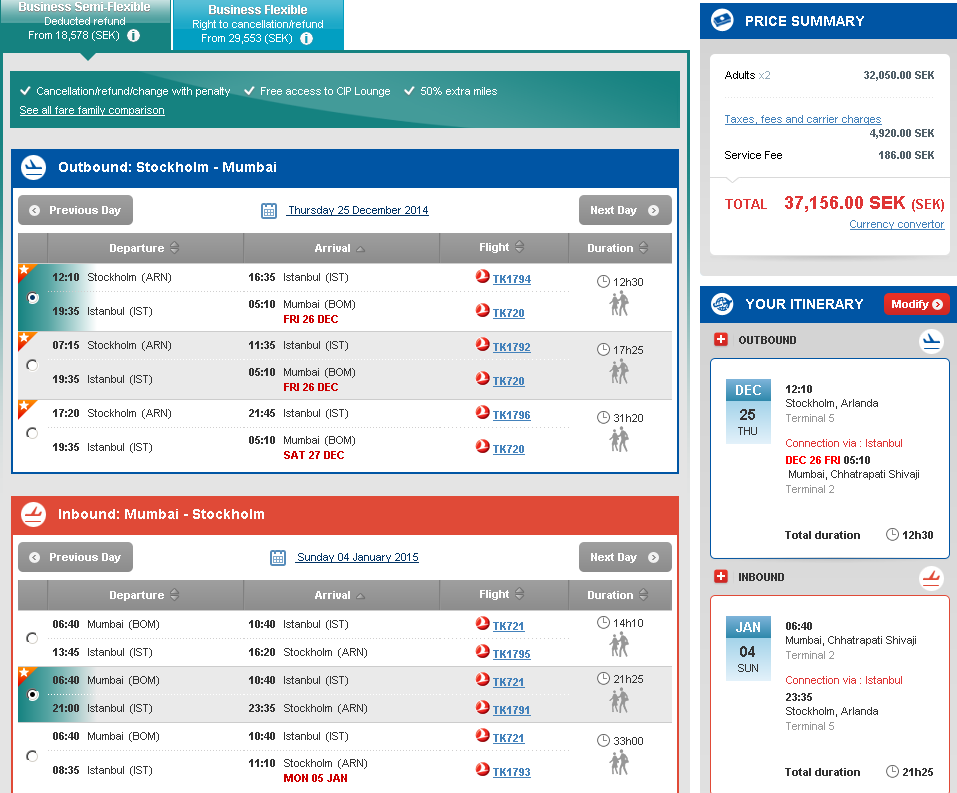Select the 07:15 Stockholm departure radio button

click(x=31, y=365)
